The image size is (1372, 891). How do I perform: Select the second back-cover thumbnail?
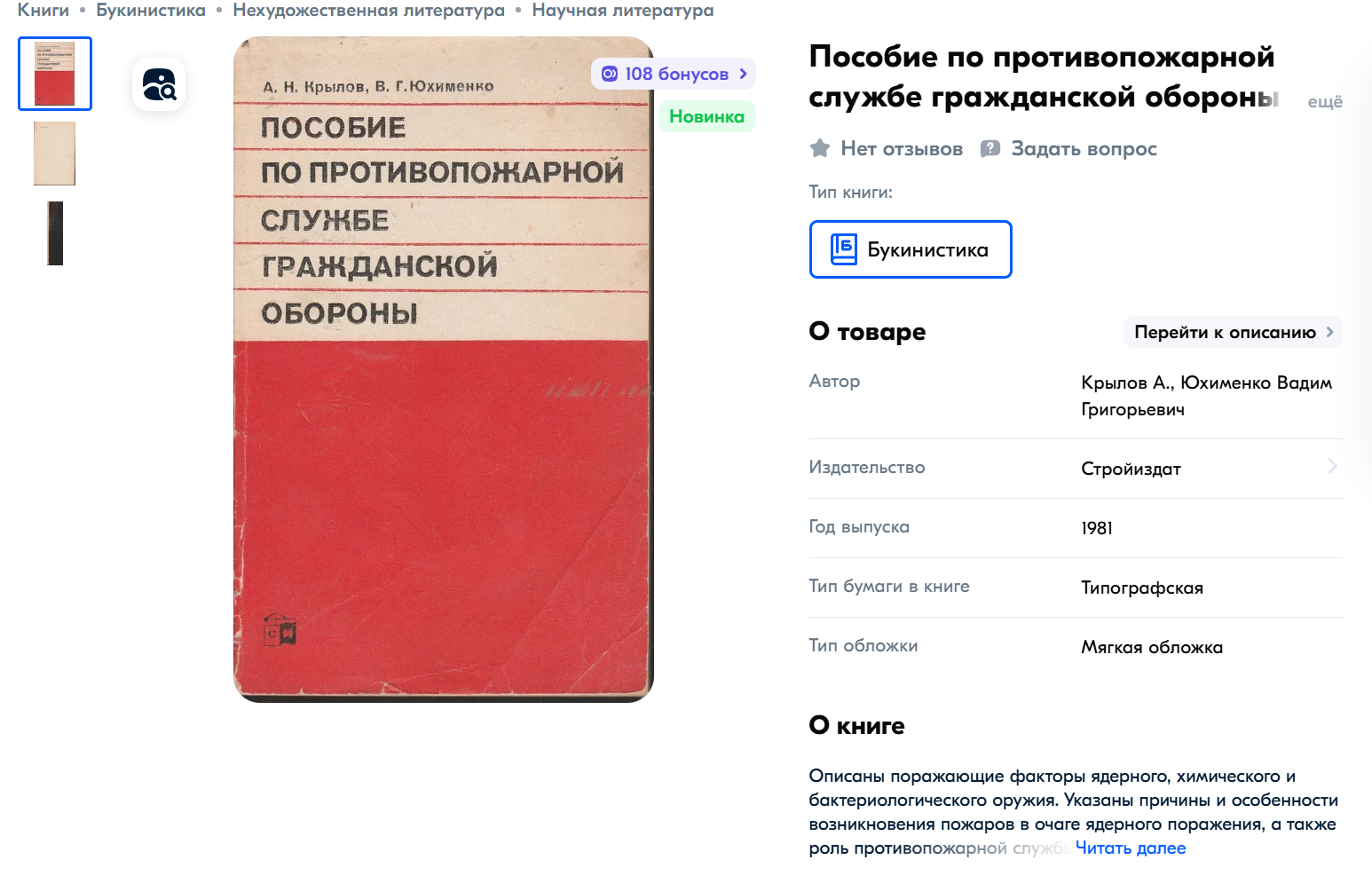(55, 154)
